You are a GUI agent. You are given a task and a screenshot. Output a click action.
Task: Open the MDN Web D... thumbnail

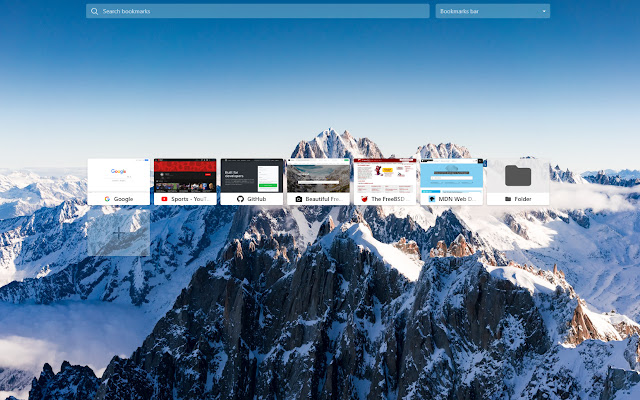(451, 176)
